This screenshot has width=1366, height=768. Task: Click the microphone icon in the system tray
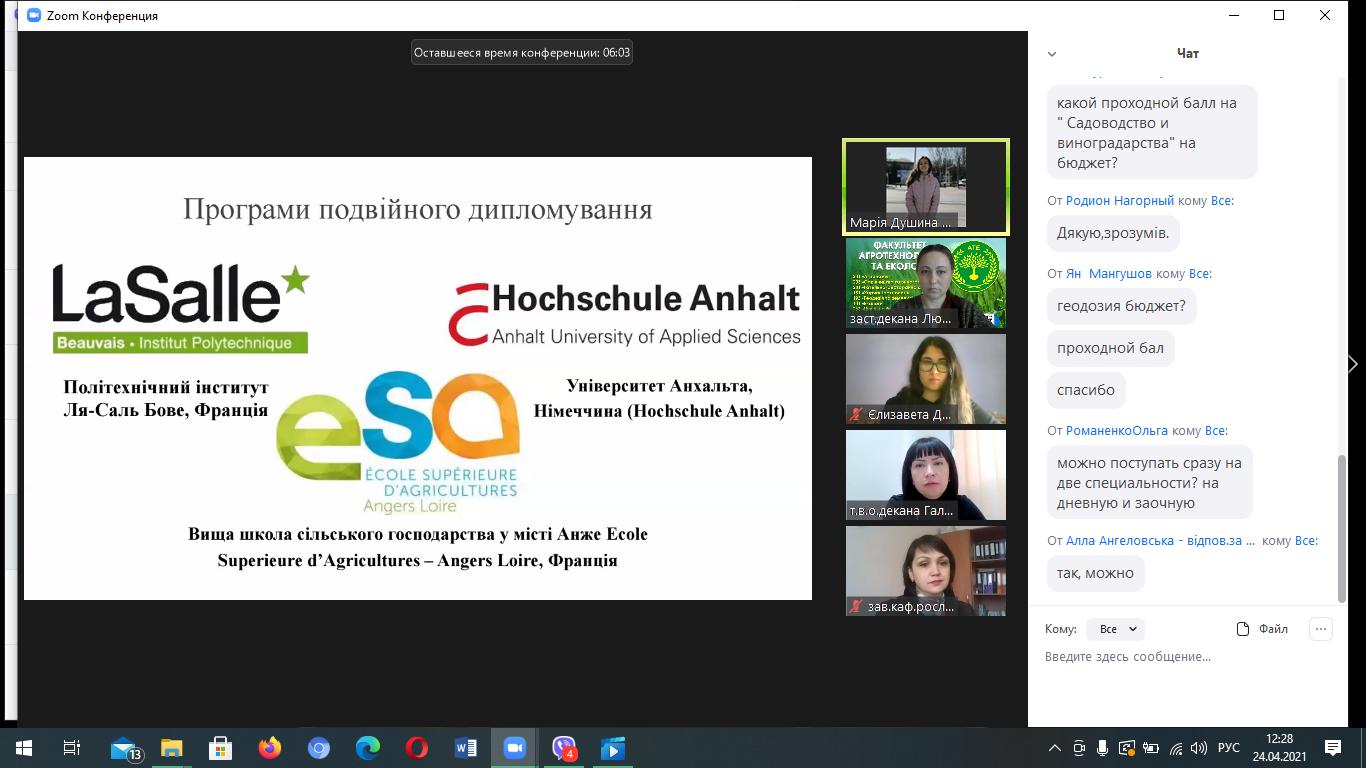coord(1103,748)
